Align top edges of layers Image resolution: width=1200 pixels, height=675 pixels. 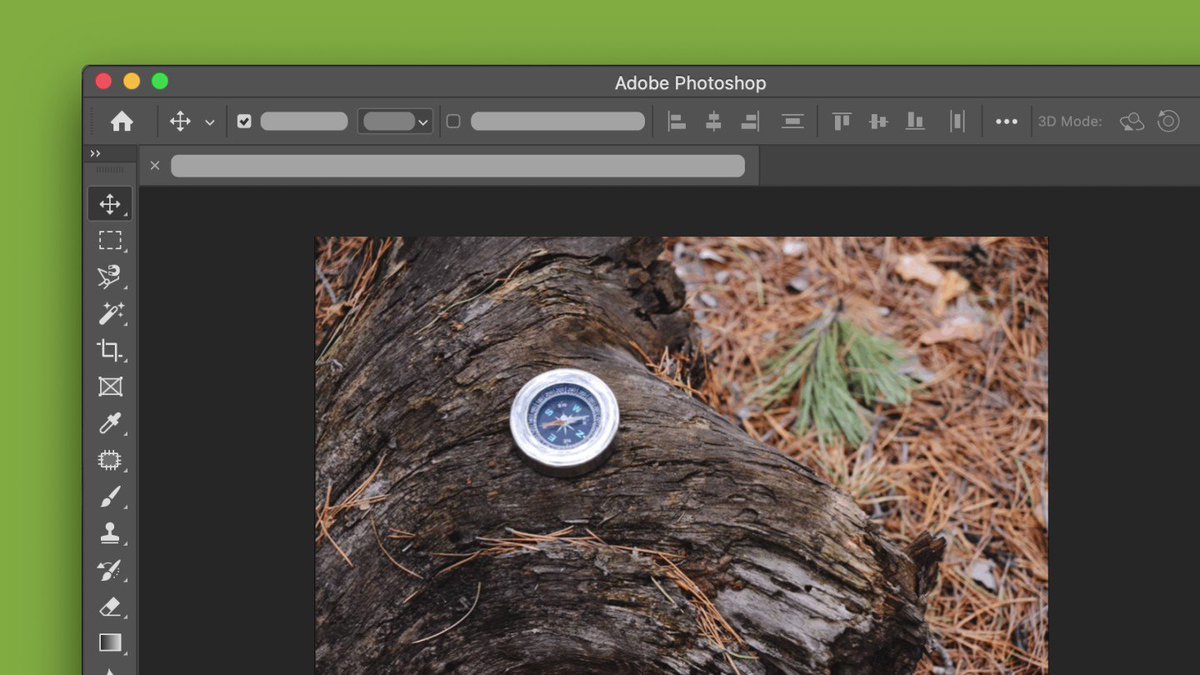(842, 121)
